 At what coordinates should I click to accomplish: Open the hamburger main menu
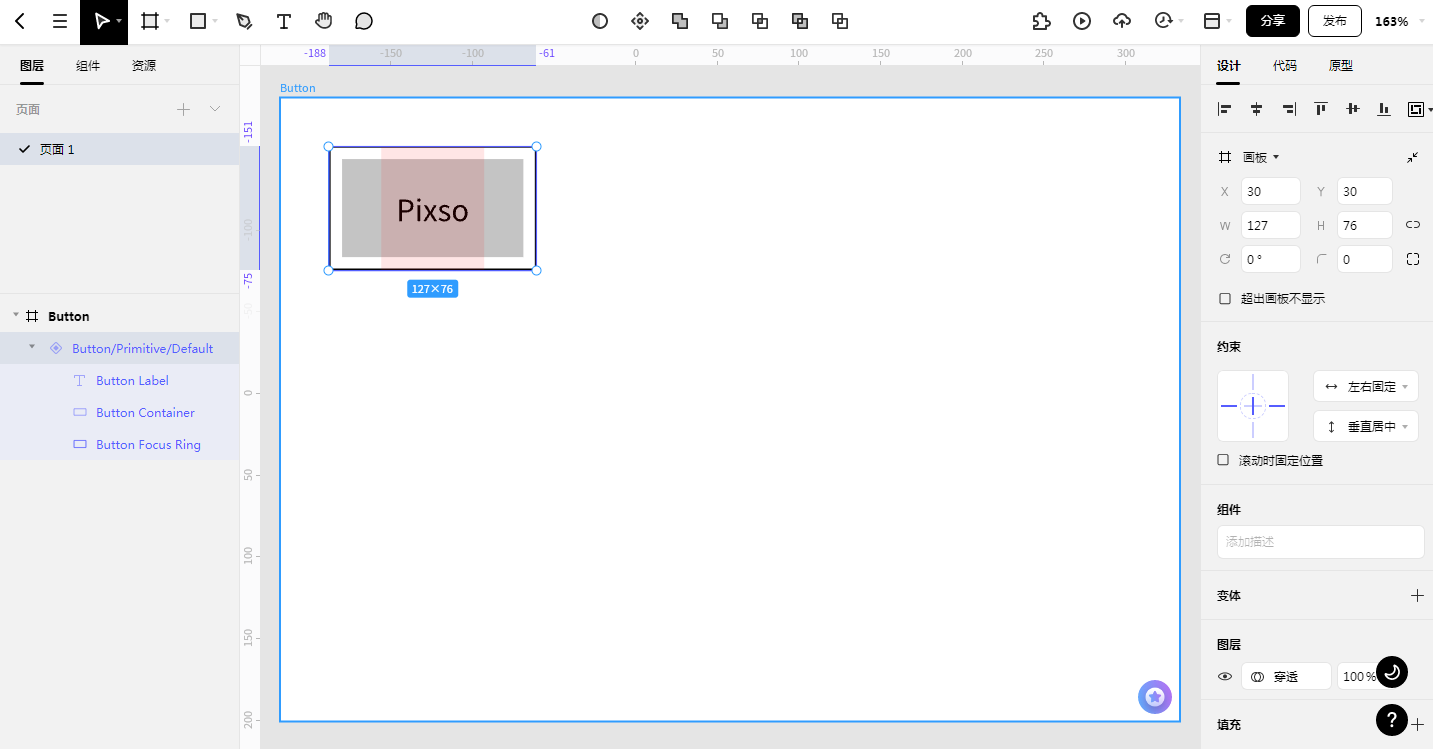60,21
